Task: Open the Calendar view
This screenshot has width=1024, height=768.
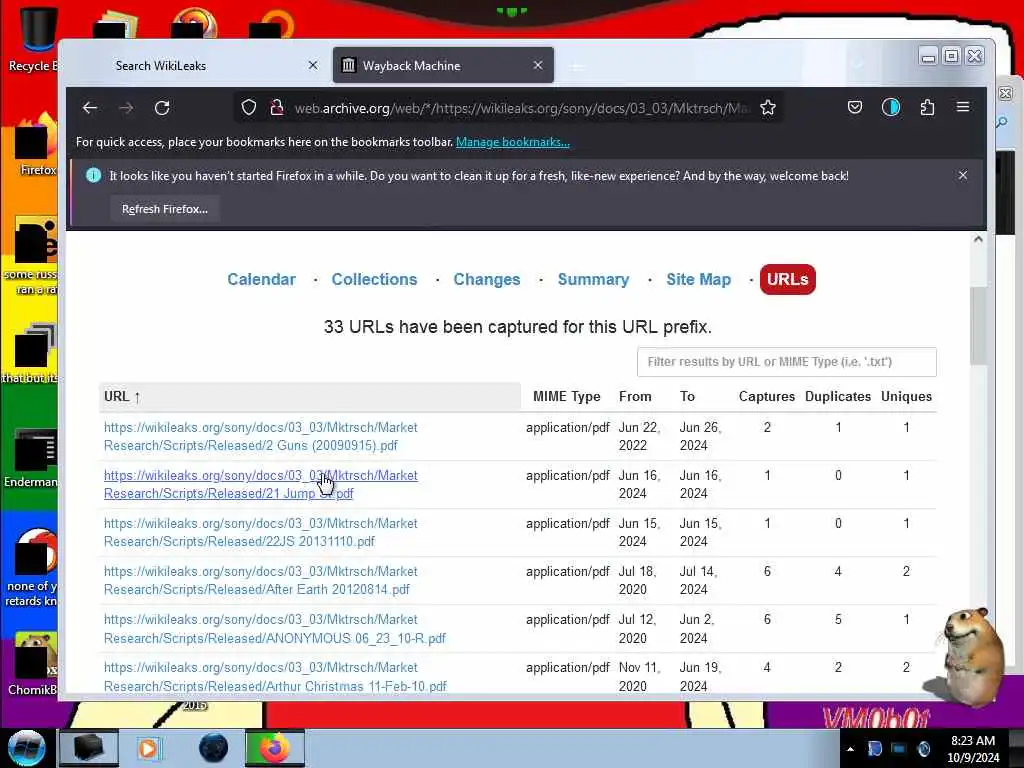Action: pyautogui.click(x=261, y=280)
